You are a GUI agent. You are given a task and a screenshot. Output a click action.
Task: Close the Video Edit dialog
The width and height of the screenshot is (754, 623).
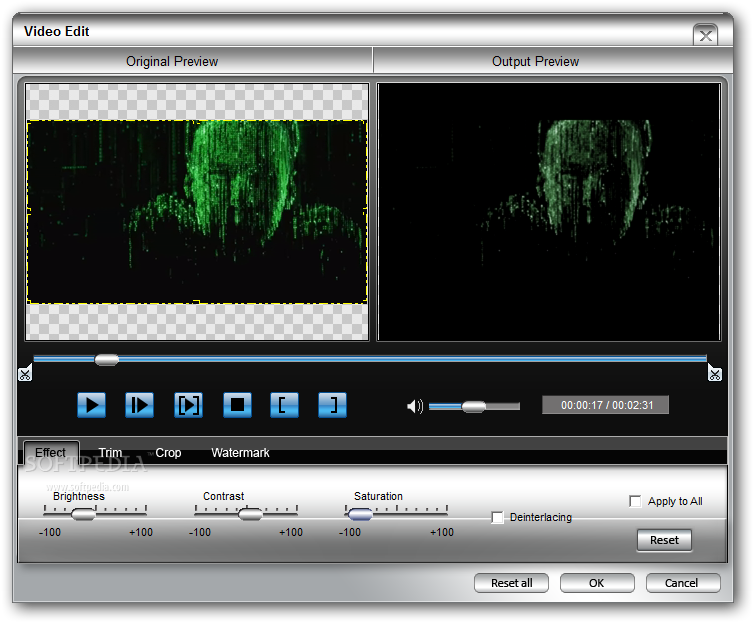(x=705, y=35)
